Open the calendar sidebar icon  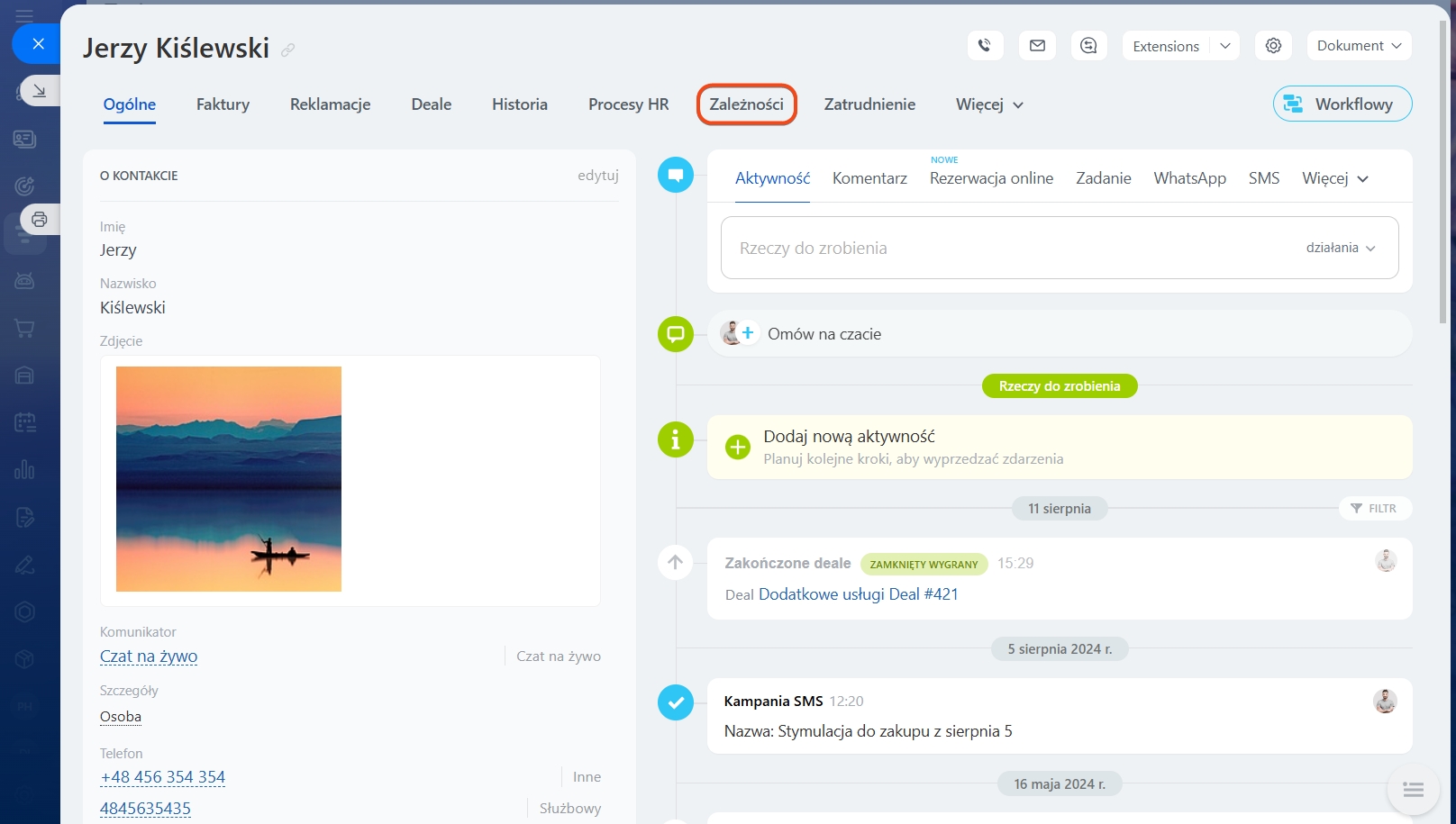click(24, 422)
